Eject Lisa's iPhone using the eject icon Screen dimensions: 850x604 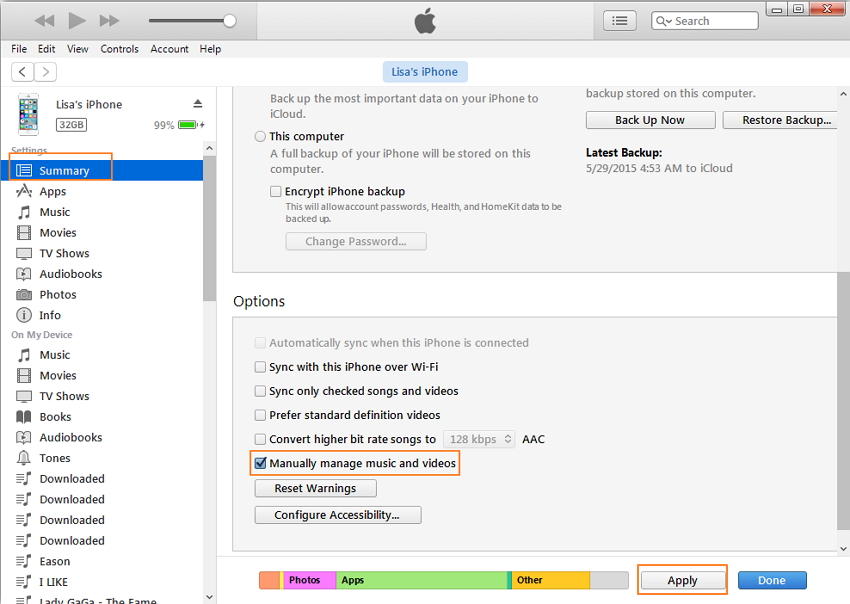198,104
